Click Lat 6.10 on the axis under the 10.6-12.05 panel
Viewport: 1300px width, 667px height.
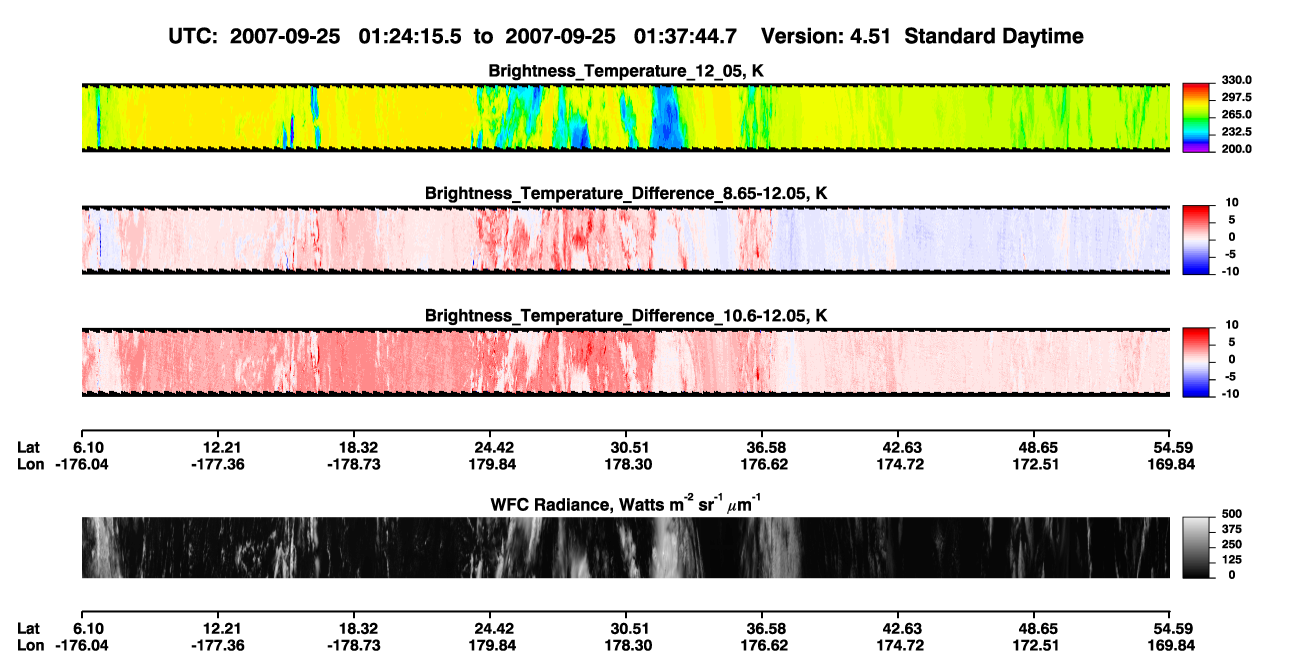(x=90, y=448)
